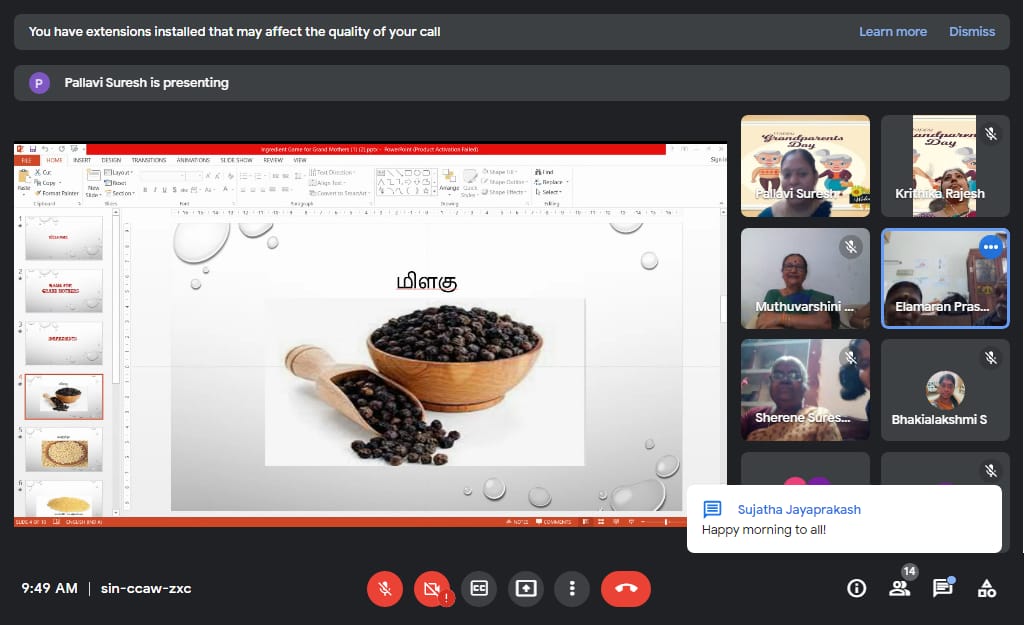Click Sujatha Jayaprakash's chat message notification
Image resolution: width=1024 pixels, height=625 pixels.
click(x=844, y=518)
